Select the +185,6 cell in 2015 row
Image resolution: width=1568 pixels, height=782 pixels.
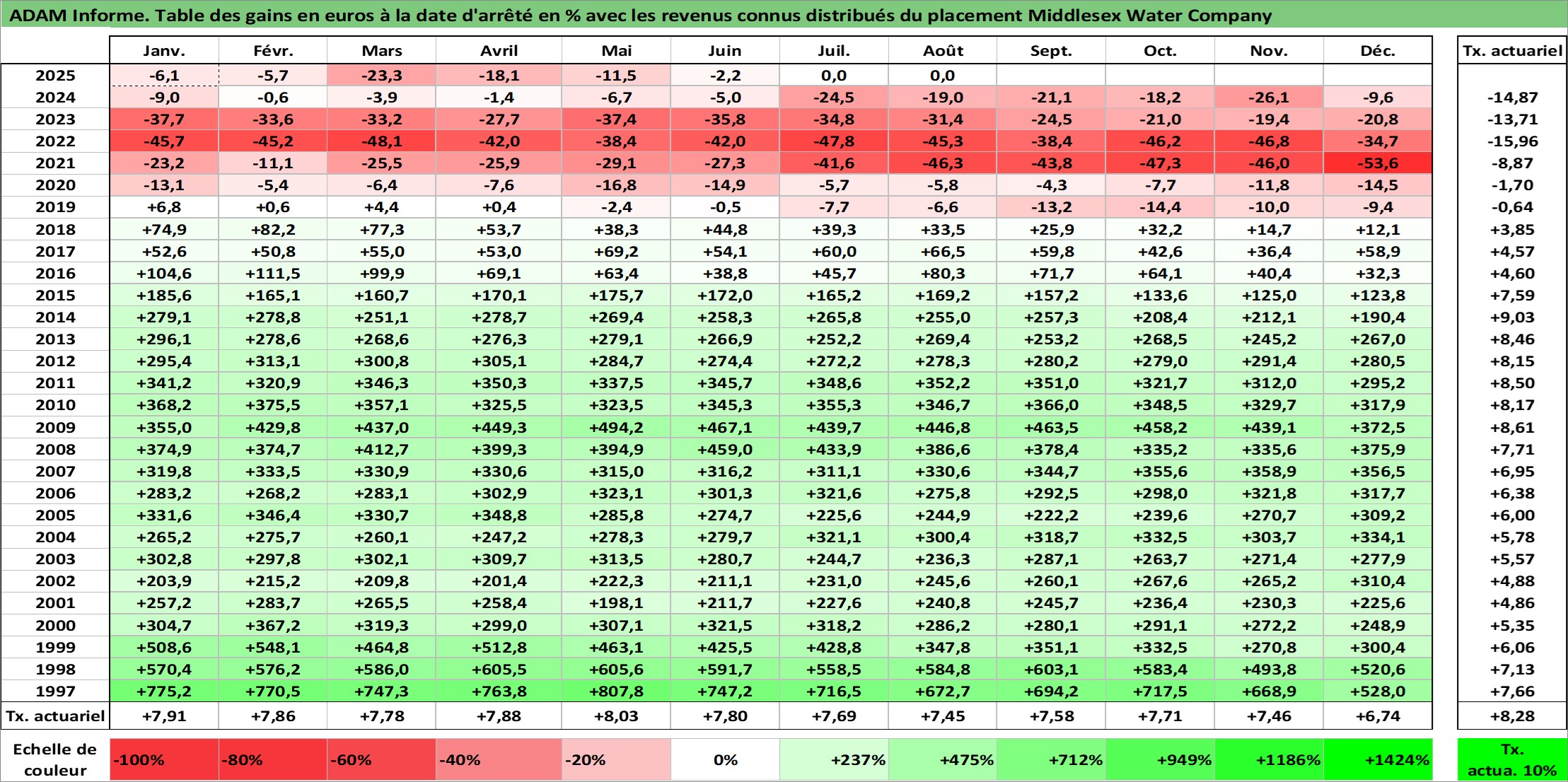[x=164, y=296]
